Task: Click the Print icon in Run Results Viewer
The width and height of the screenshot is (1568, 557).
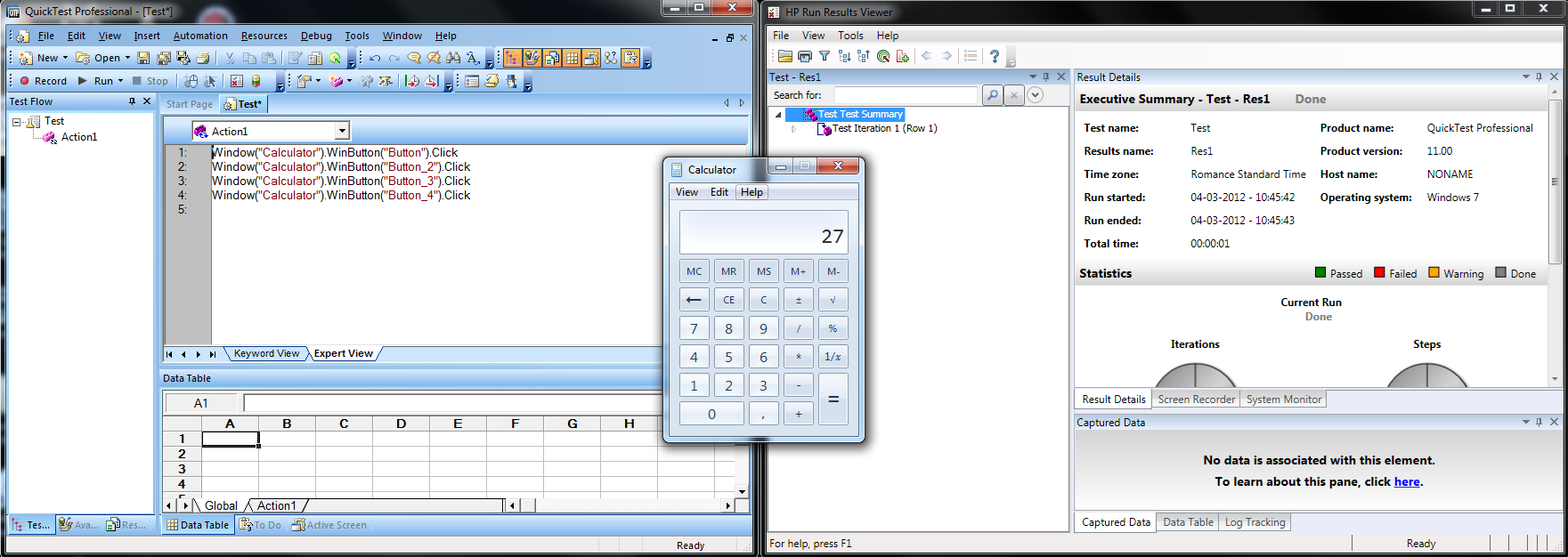Action: point(805,56)
